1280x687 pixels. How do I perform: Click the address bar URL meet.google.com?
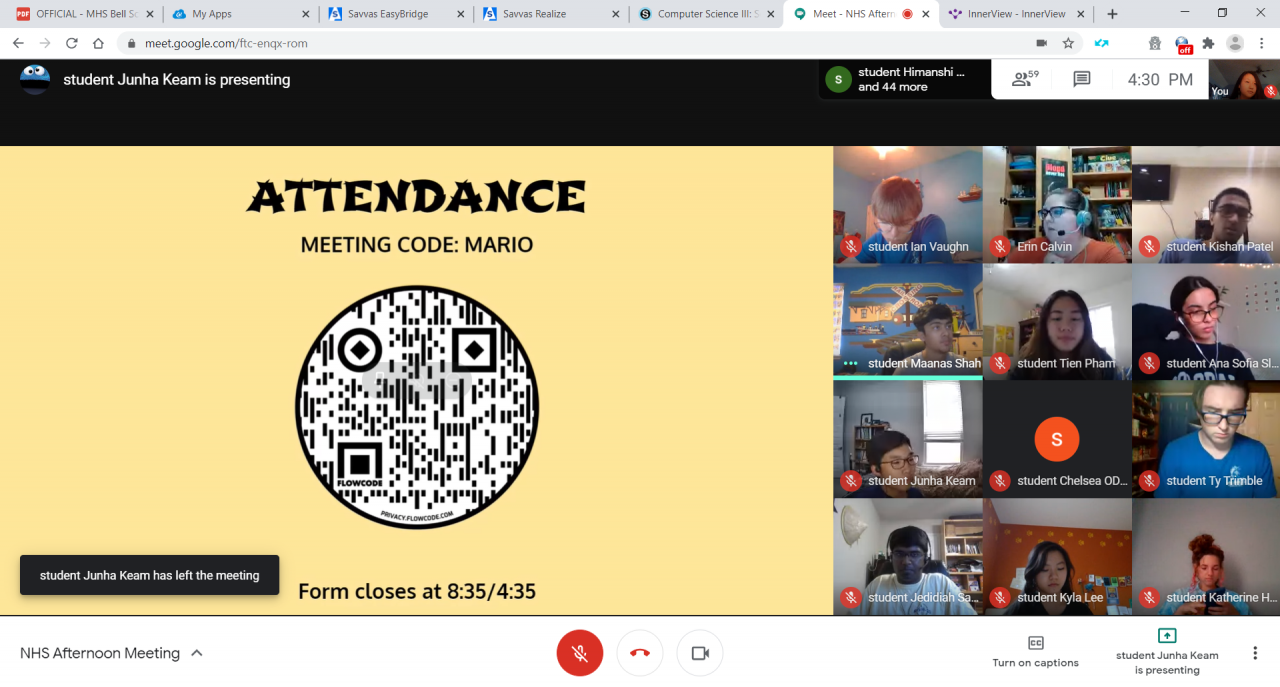226,43
